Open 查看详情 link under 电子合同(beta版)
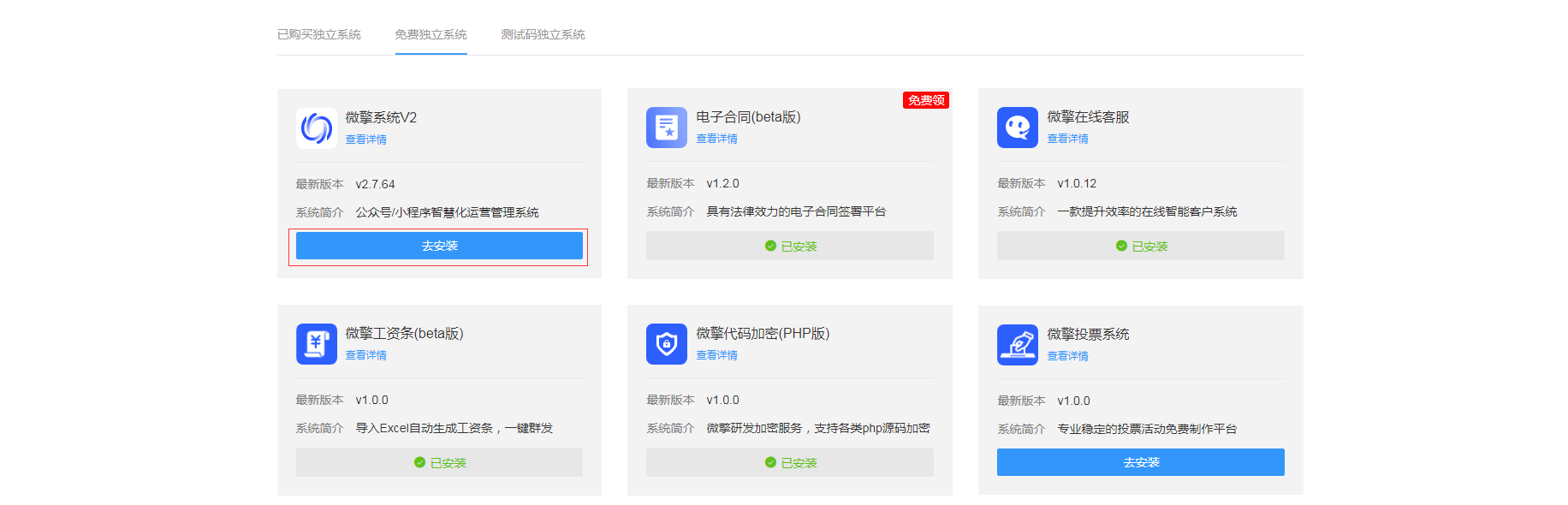 tap(717, 139)
